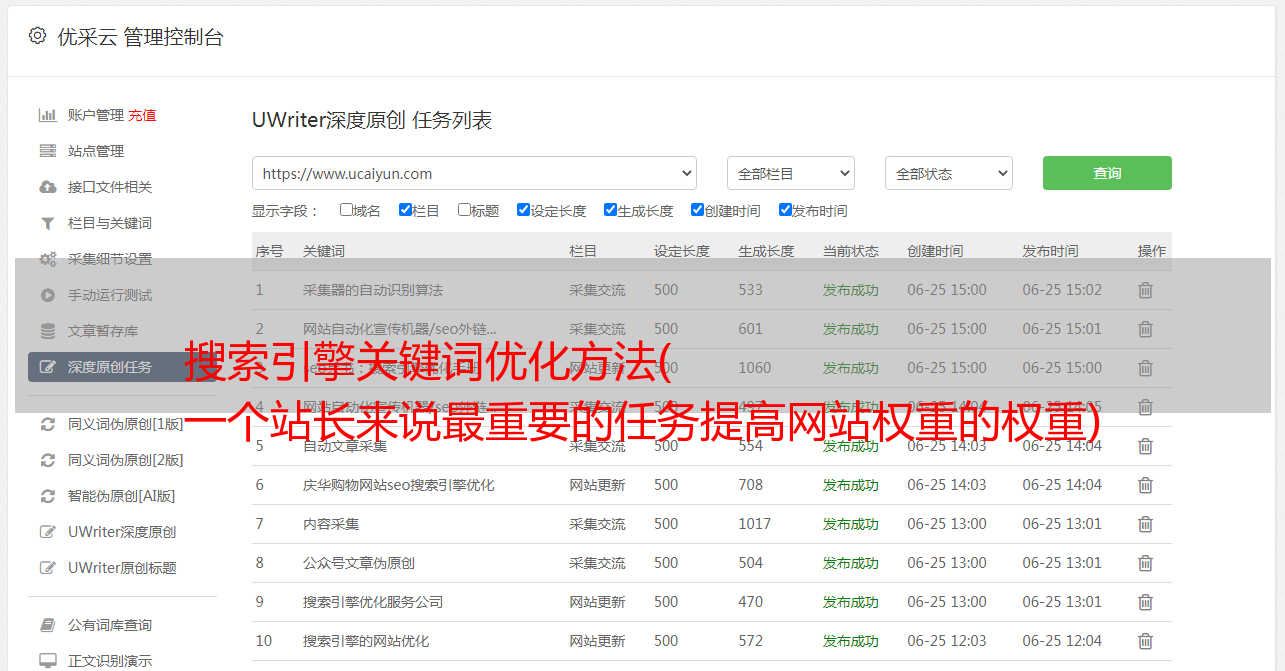Delete row 6 庆华购物网站seo task
Screen dimensions: 1285x671
click(1146, 485)
